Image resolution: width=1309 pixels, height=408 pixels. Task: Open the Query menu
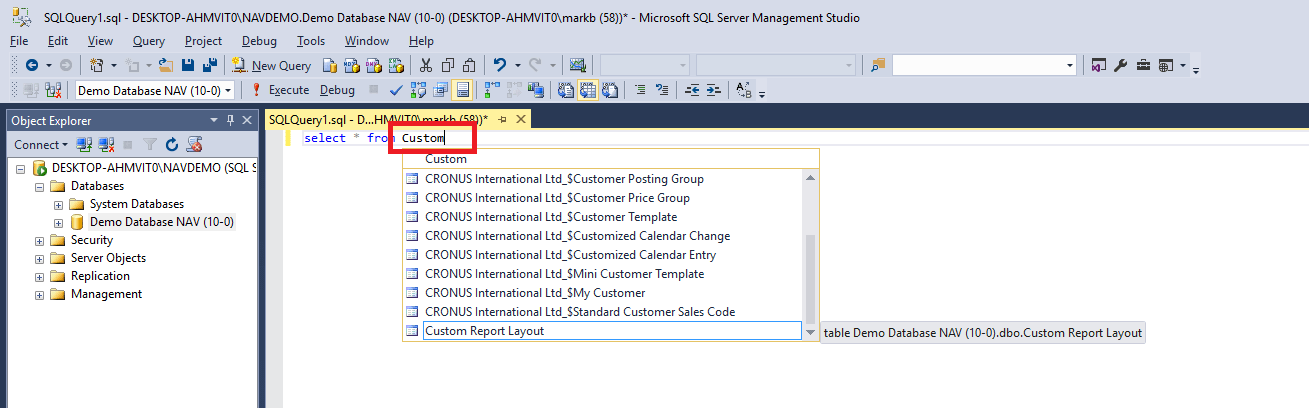(149, 41)
